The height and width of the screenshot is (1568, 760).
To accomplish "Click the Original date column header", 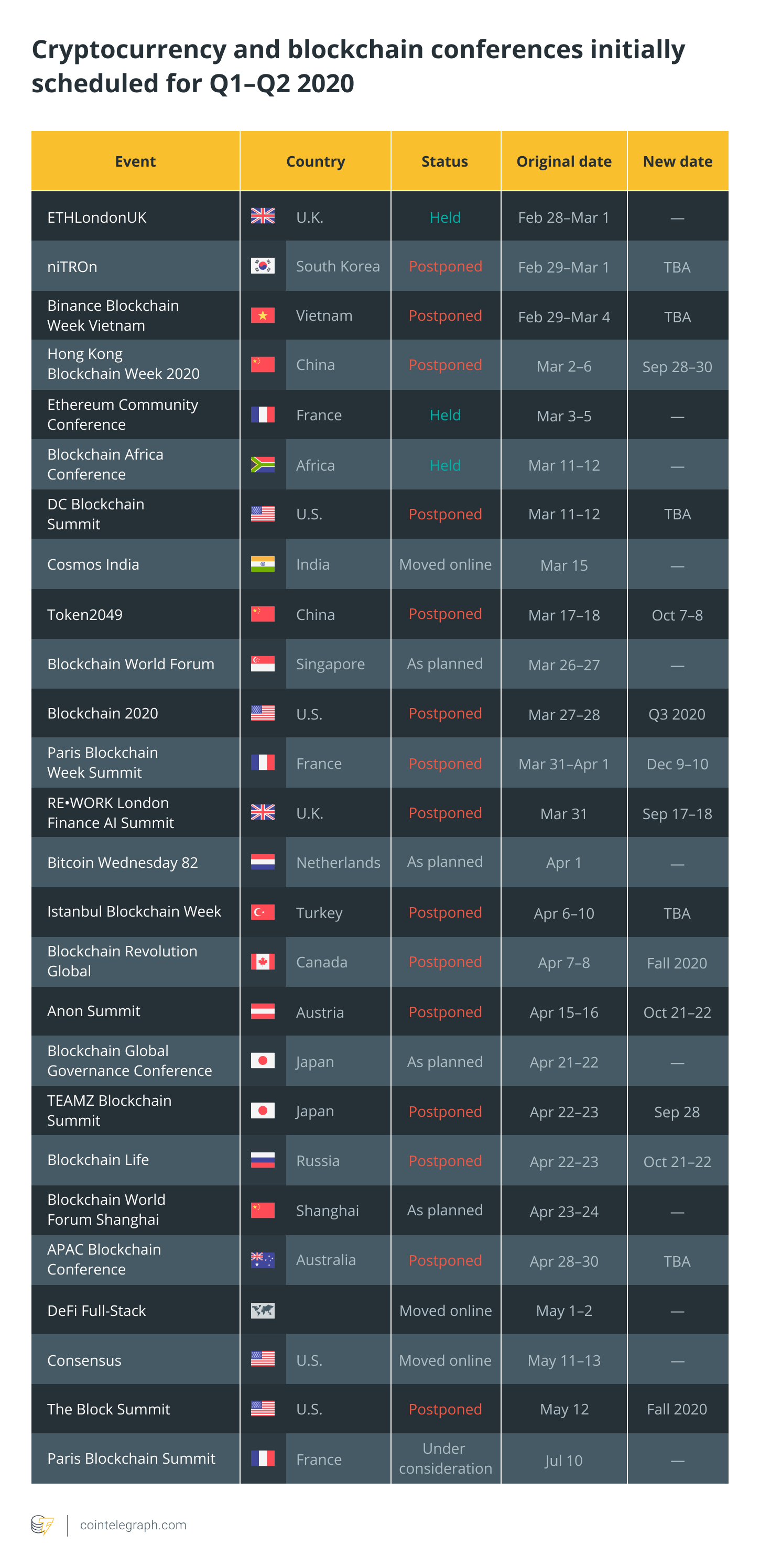I will (563, 161).
